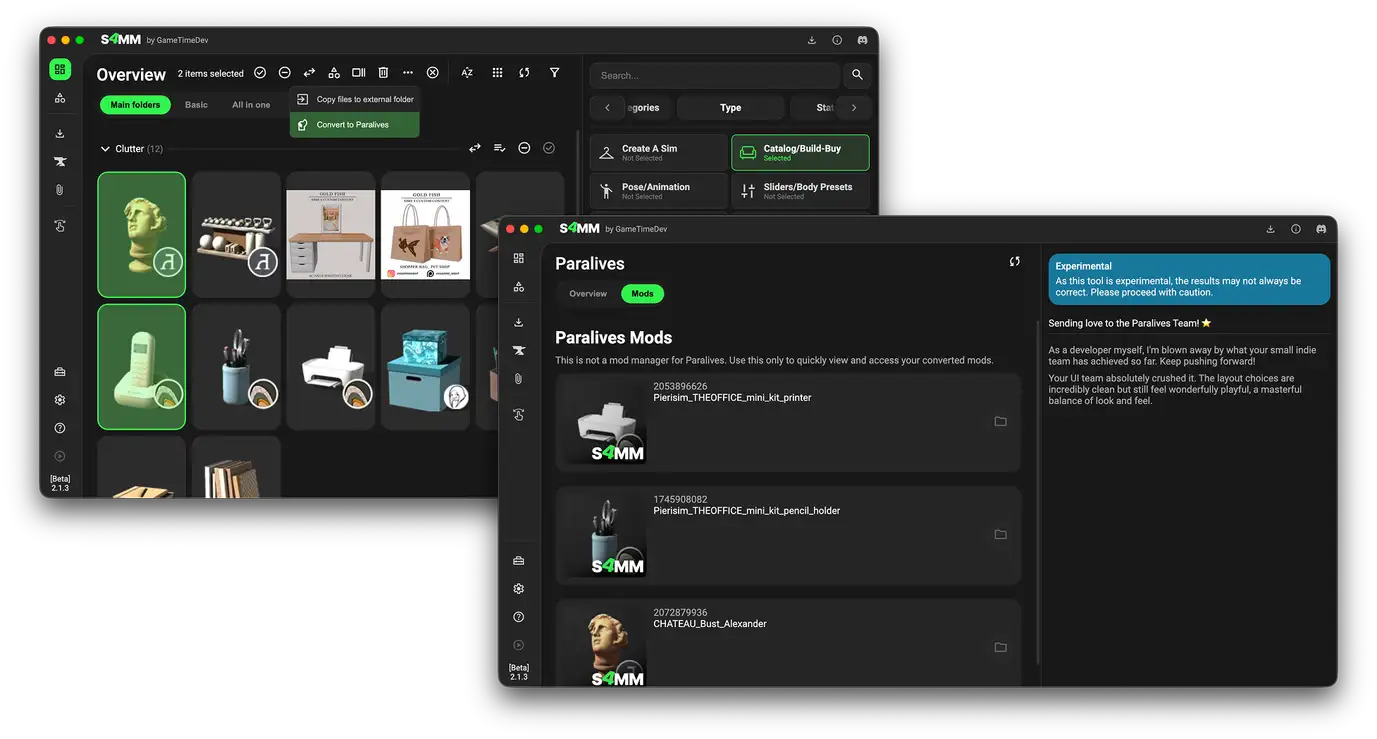Click the move arrows icon in the Overview top toolbar
This screenshot has width=1377, height=739.
pyautogui.click(x=309, y=73)
